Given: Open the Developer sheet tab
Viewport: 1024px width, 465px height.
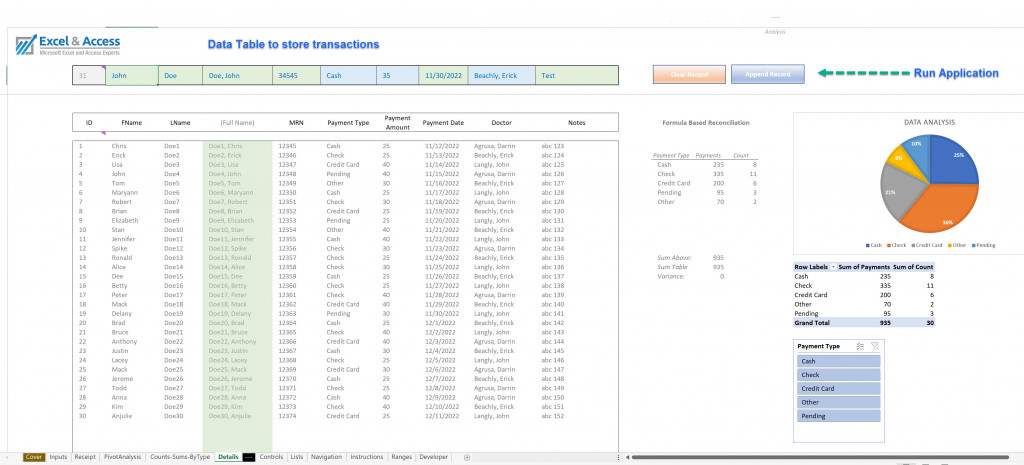Looking at the screenshot, I should coord(434,457).
